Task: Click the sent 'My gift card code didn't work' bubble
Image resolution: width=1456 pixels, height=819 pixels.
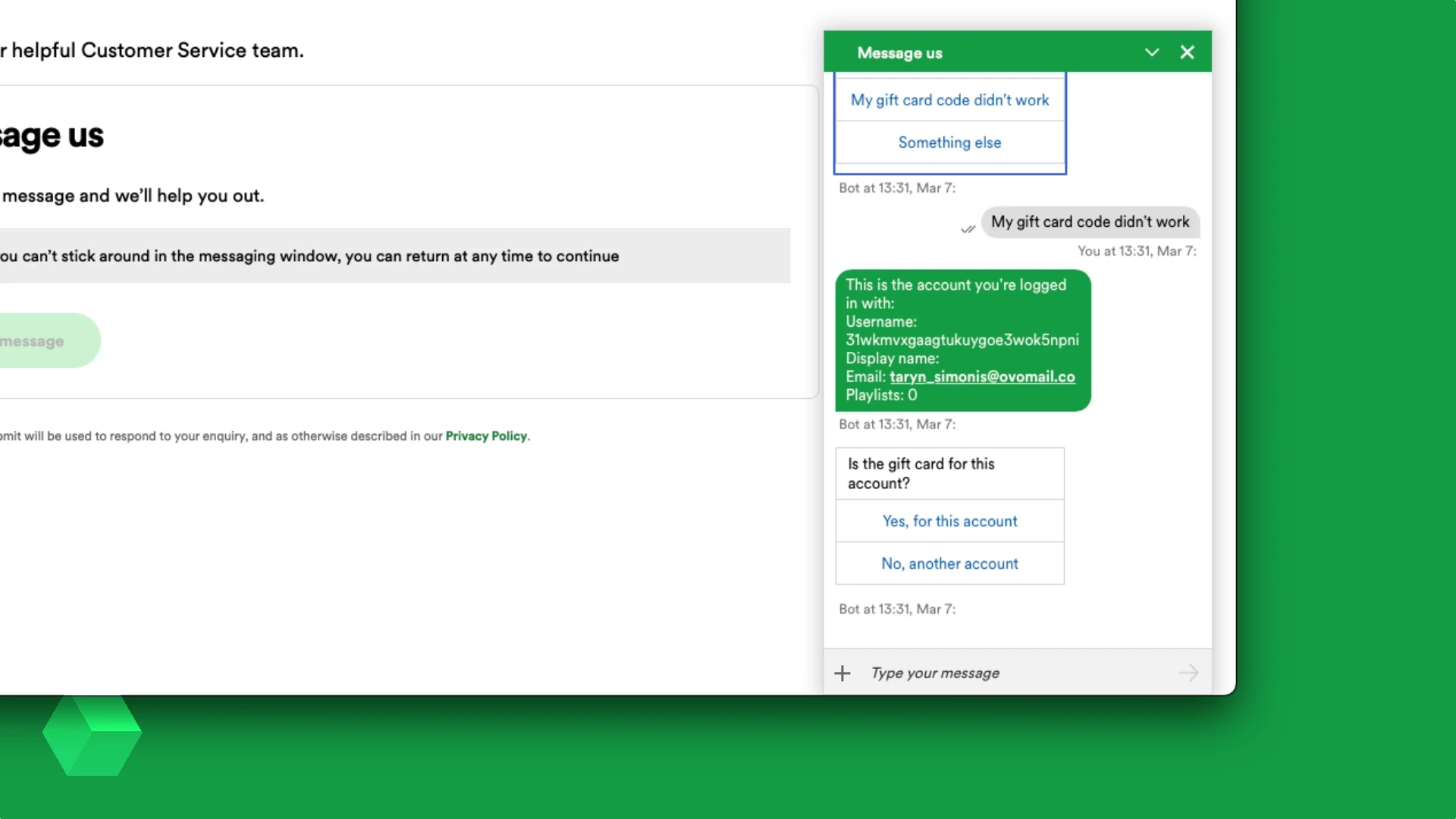Action: point(1090,222)
